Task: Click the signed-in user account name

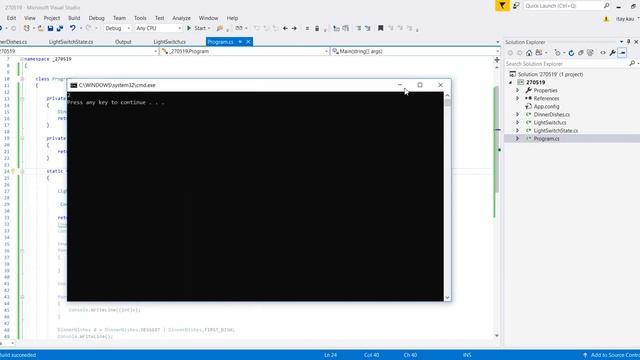Action: pyautogui.click(x=625, y=19)
